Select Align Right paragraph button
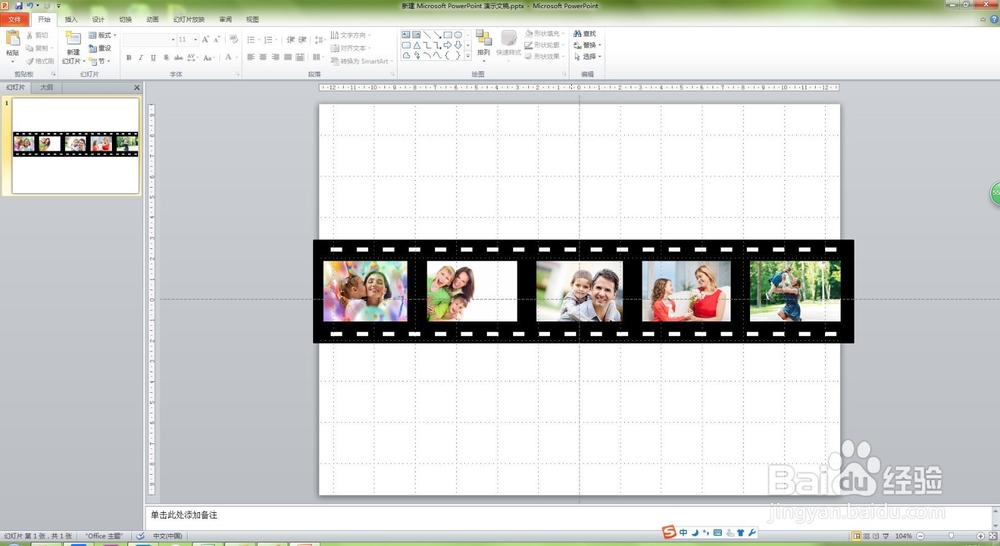 276,57
